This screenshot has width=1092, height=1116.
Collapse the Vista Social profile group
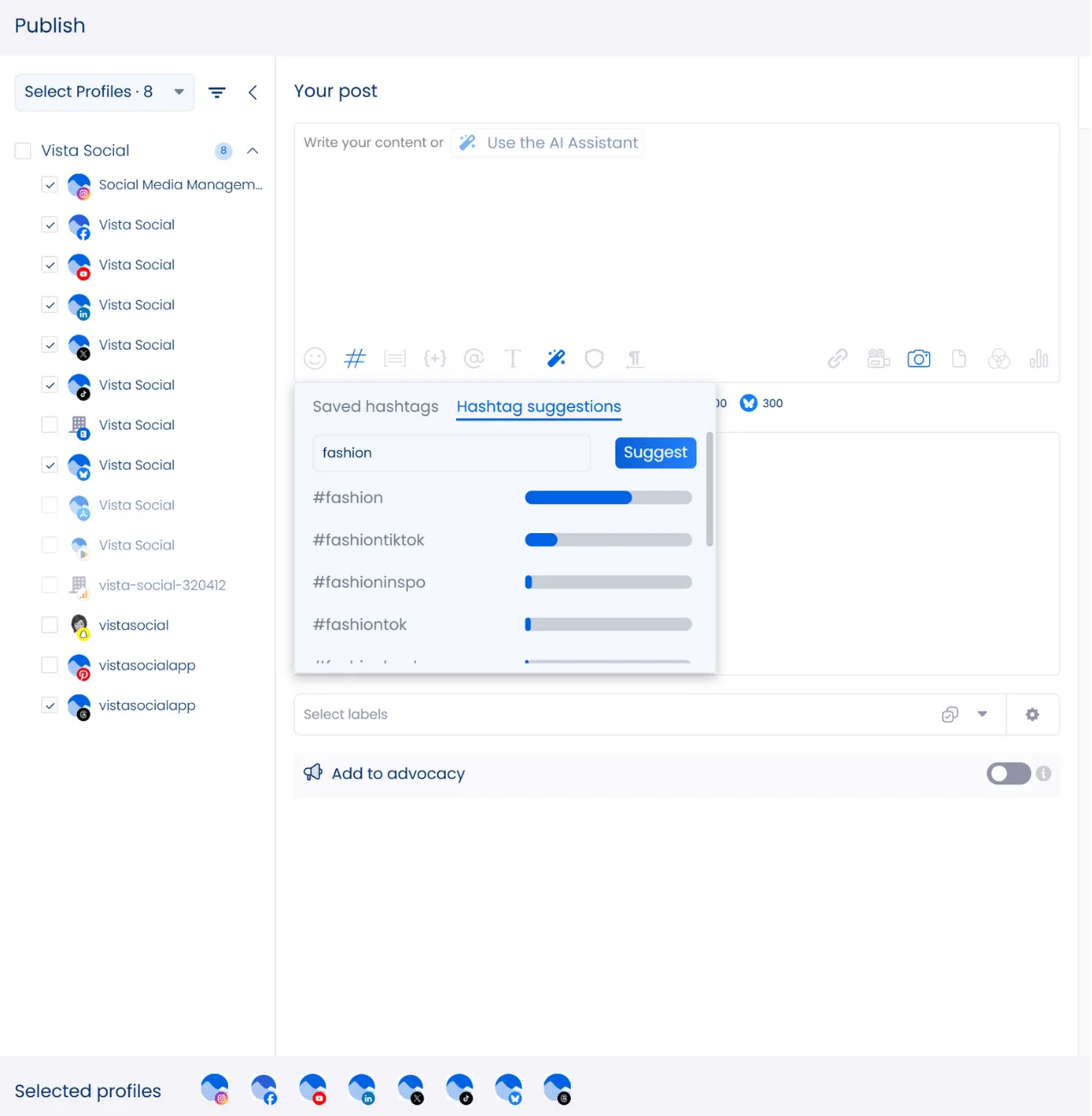[x=253, y=151]
